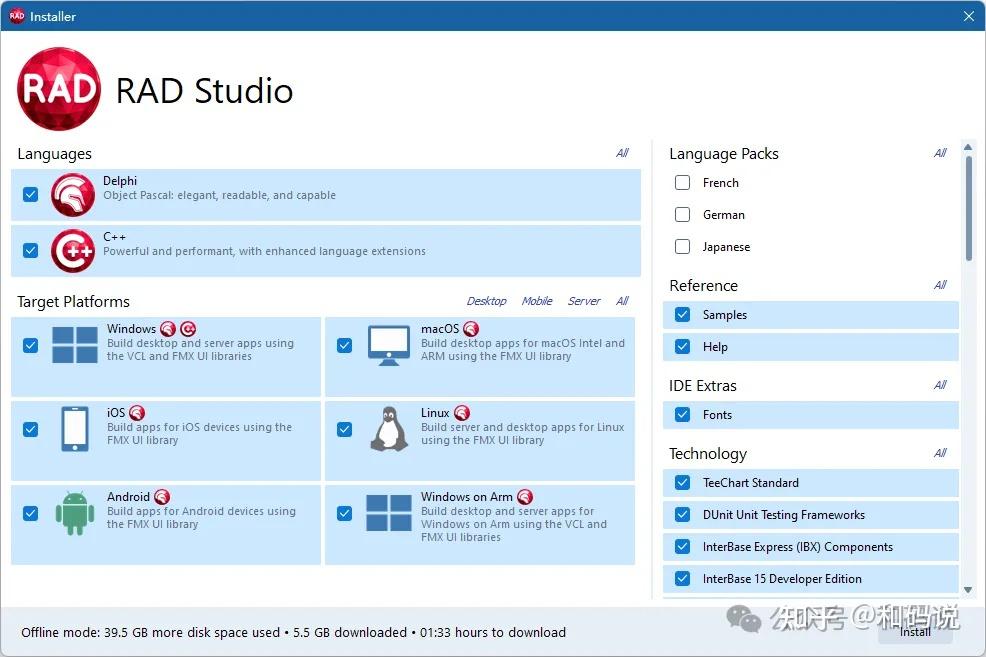Toggle the Windows platform checkbox
Screen dimensions: 986x657
click(x=30, y=345)
